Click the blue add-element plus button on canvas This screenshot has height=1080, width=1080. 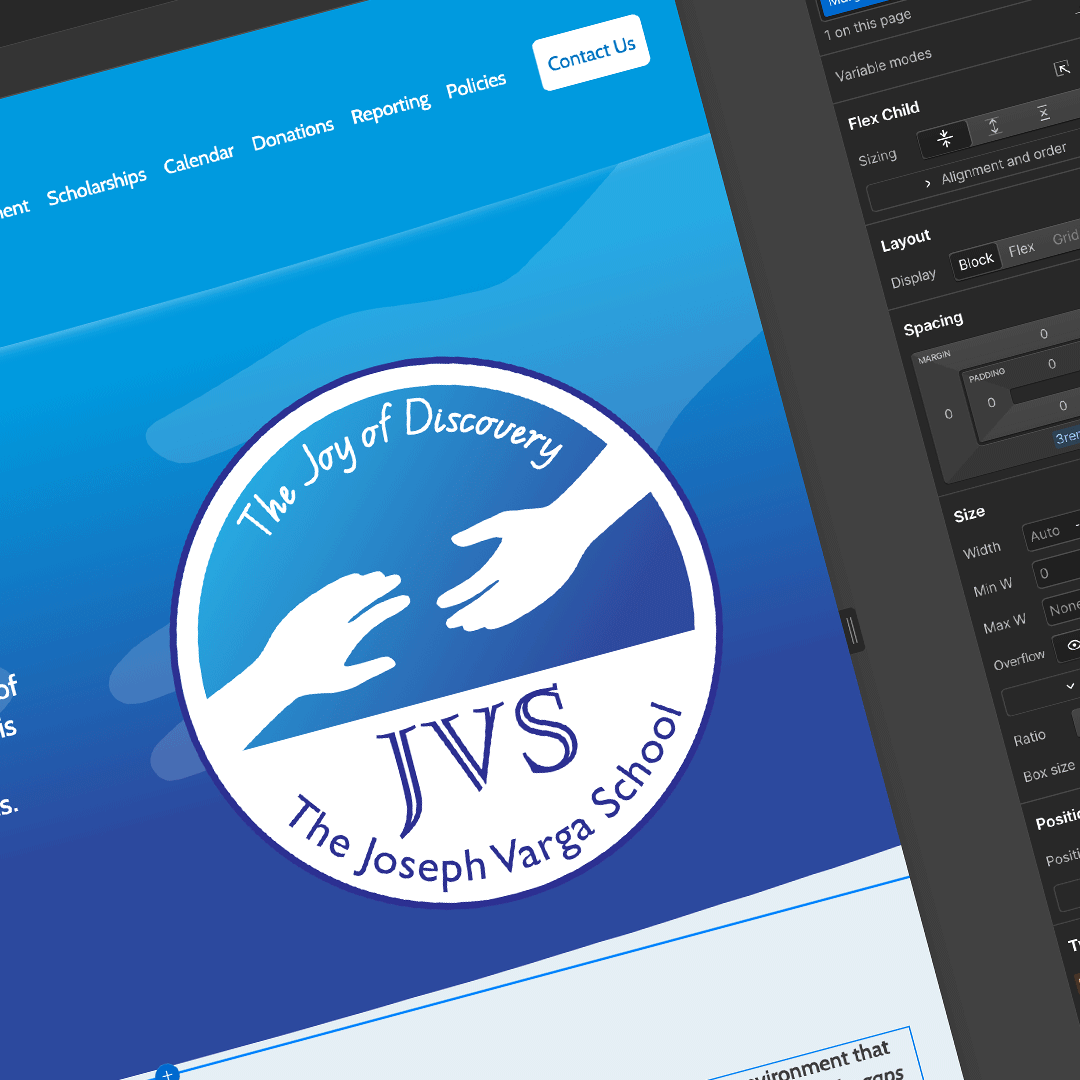pyautogui.click(x=167, y=1074)
